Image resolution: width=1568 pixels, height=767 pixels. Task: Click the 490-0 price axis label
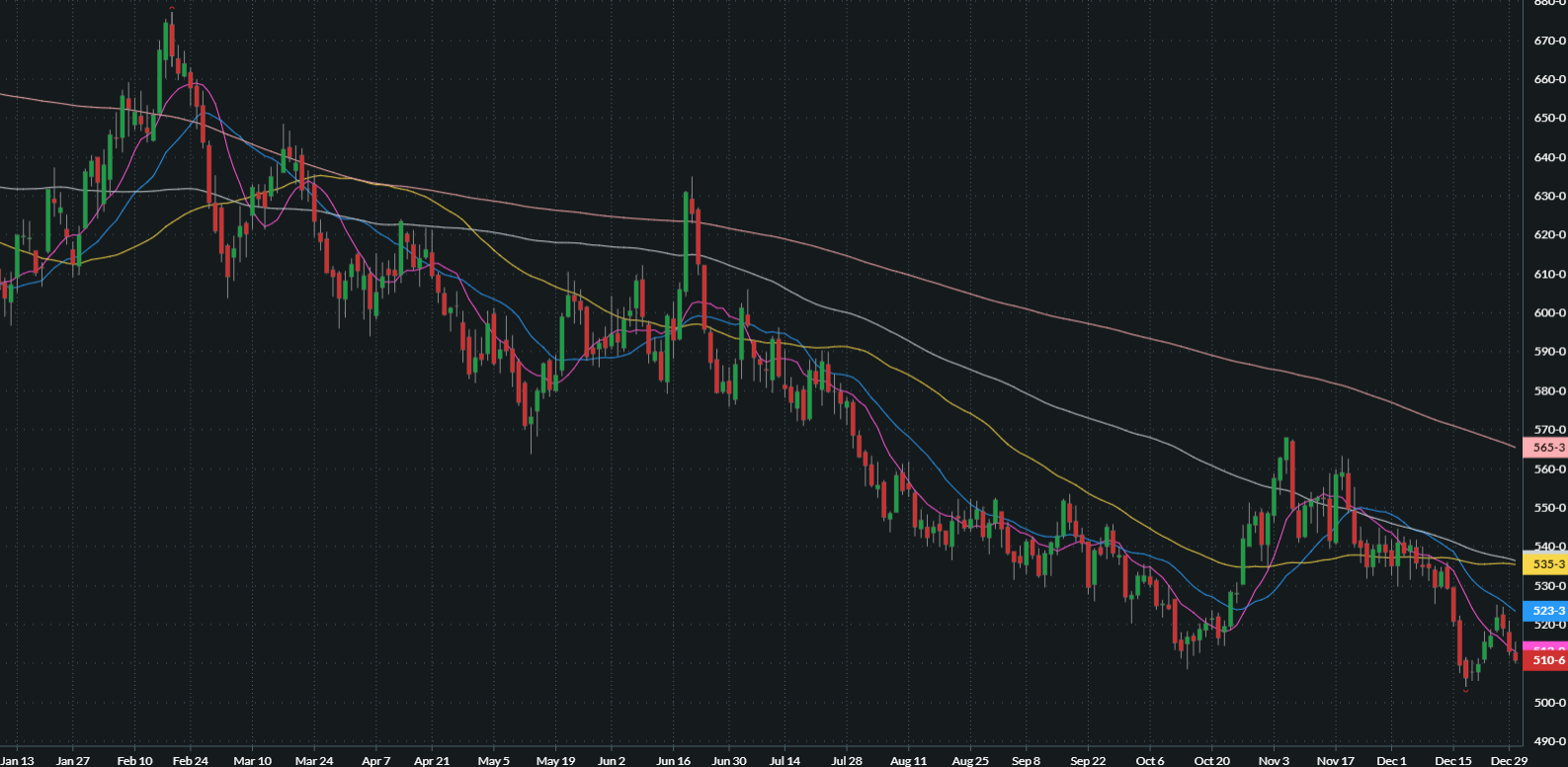[1549, 741]
